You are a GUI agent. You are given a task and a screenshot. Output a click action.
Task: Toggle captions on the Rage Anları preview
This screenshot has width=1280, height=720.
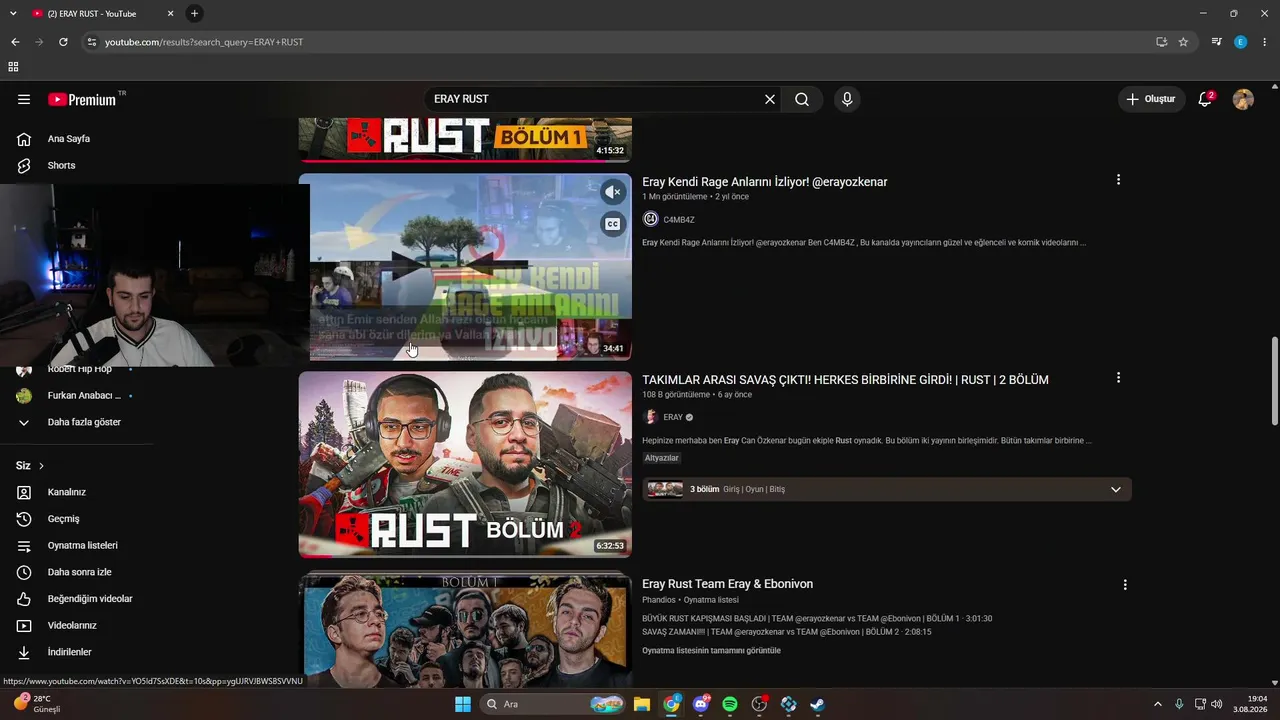pyautogui.click(x=613, y=224)
